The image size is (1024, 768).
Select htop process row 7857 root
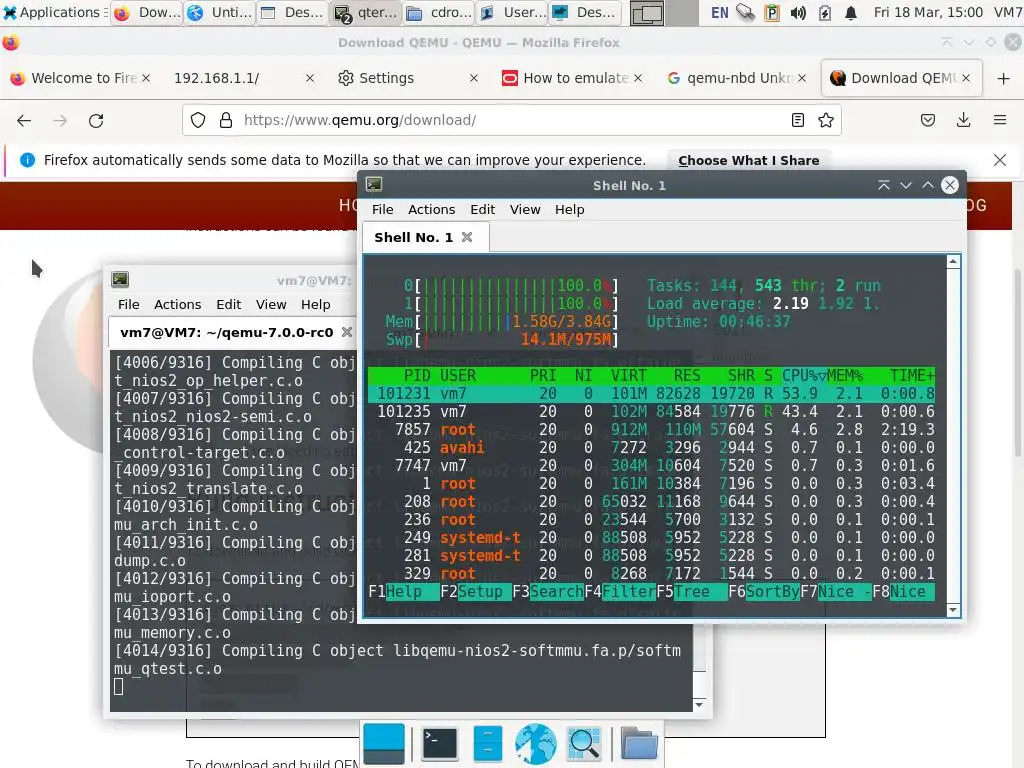(651, 430)
